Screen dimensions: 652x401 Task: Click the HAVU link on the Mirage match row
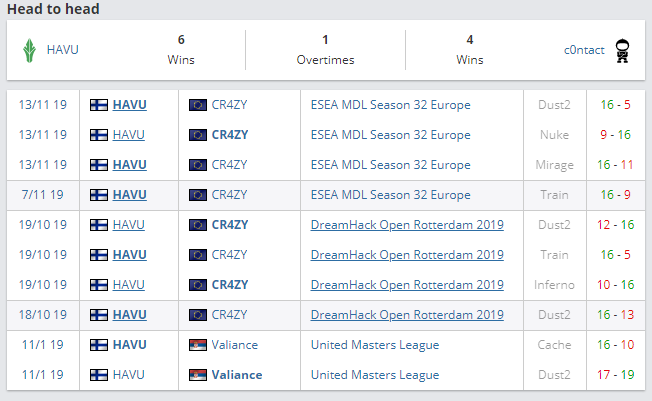pos(129,165)
